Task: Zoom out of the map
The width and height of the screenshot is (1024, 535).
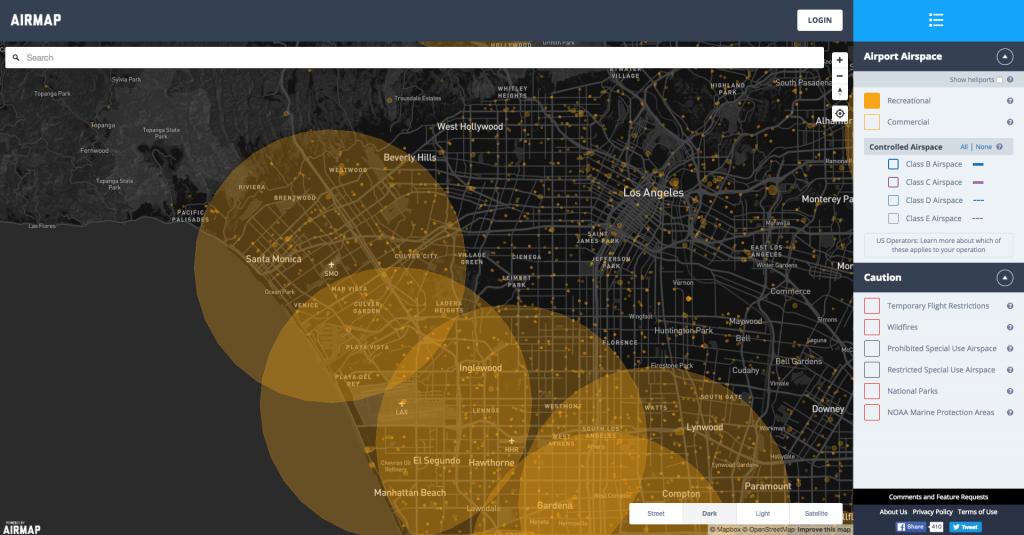Action: (x=840, y=76)
